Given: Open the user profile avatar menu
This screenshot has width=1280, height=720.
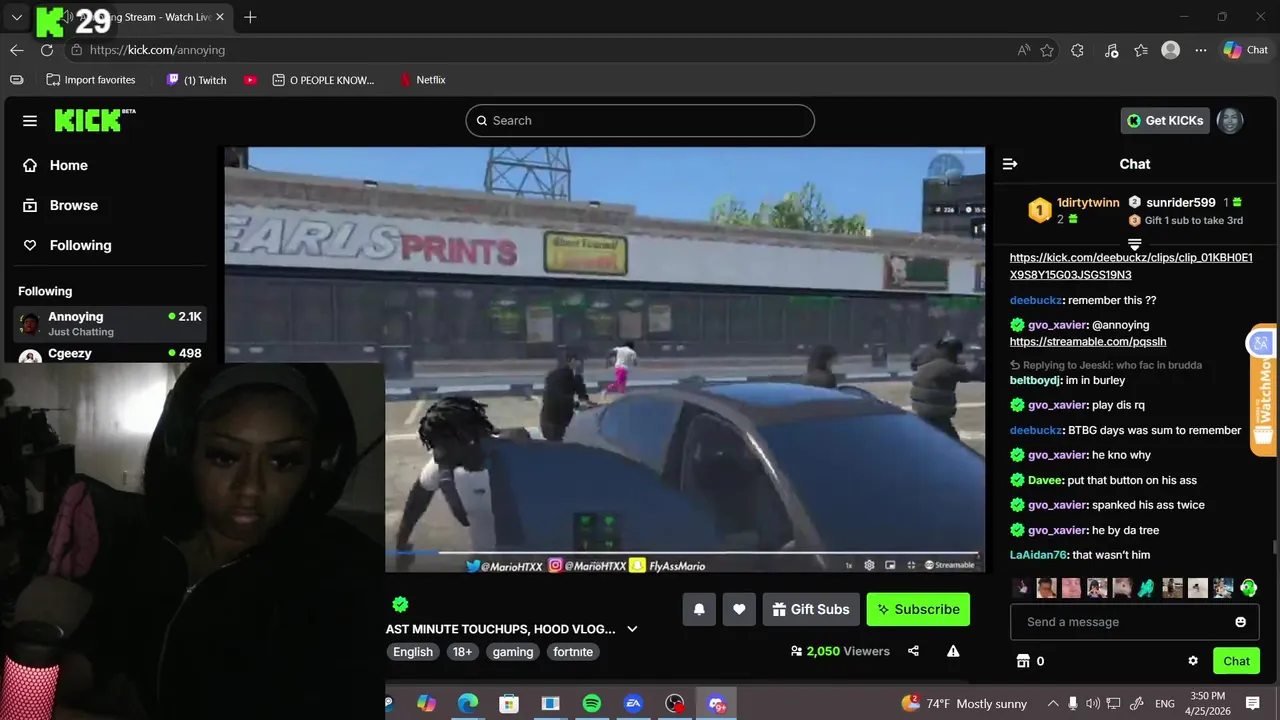Looking at the screenshot, I should point(1230,120).
